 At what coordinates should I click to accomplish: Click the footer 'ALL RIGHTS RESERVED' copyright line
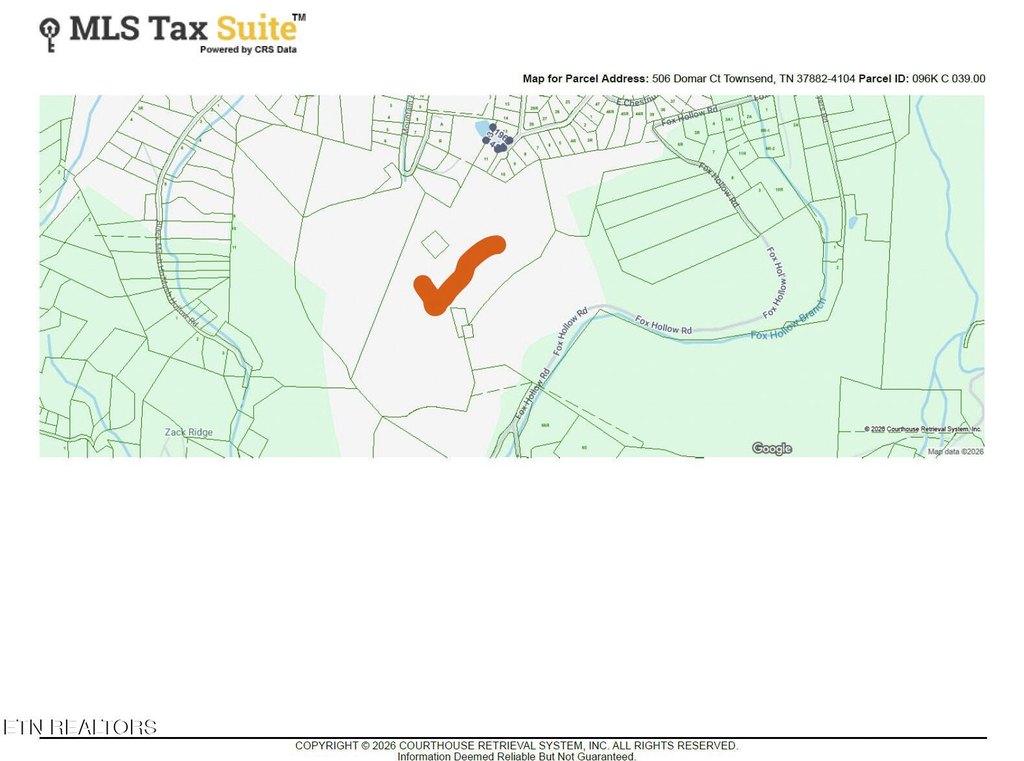(x=517, y=745)
